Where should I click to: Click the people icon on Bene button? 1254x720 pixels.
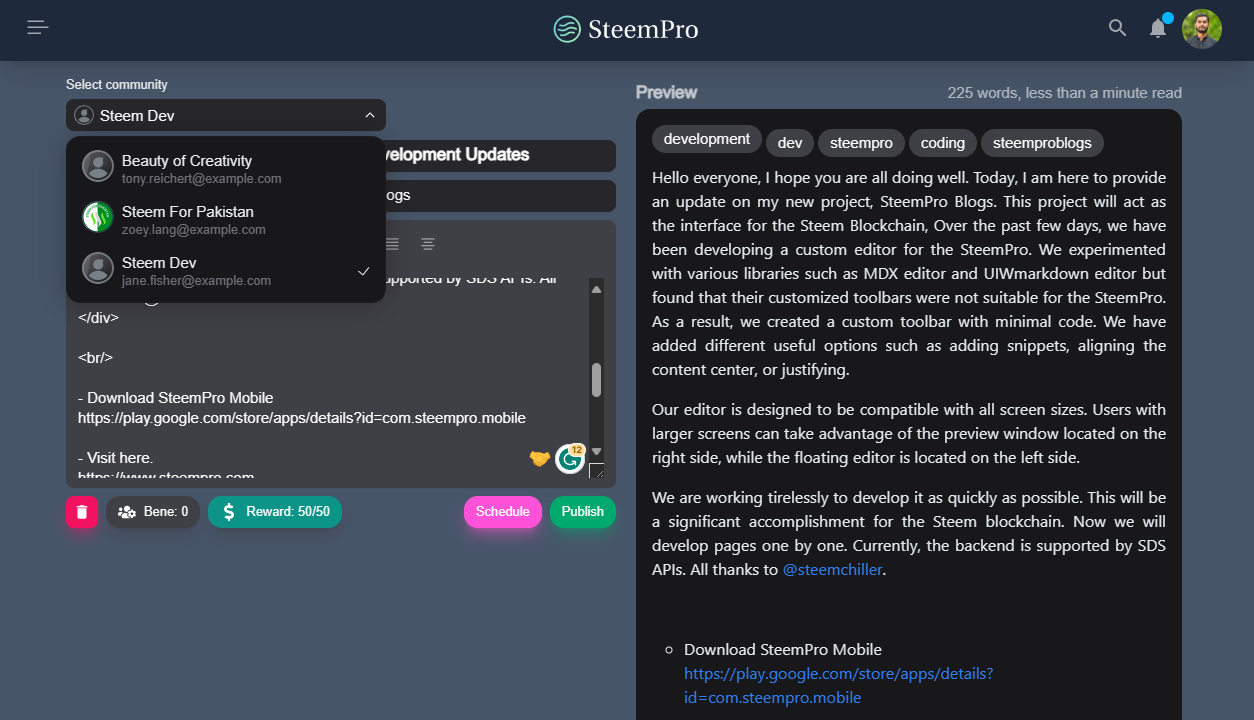[x=127, y=512]
